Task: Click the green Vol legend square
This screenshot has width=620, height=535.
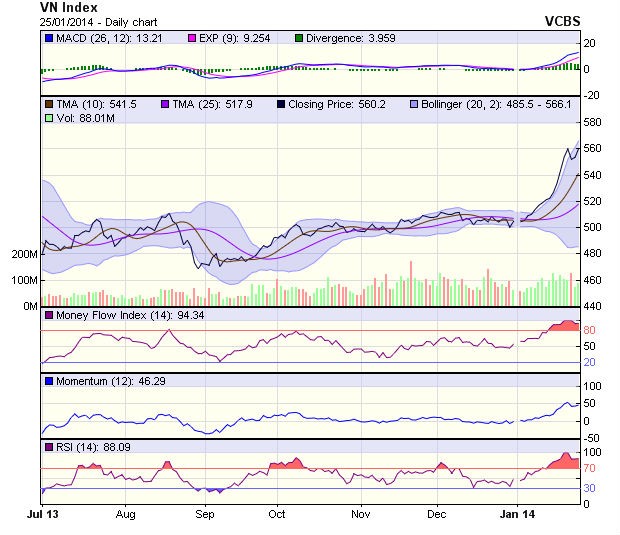Action: [x=48, y=118]
